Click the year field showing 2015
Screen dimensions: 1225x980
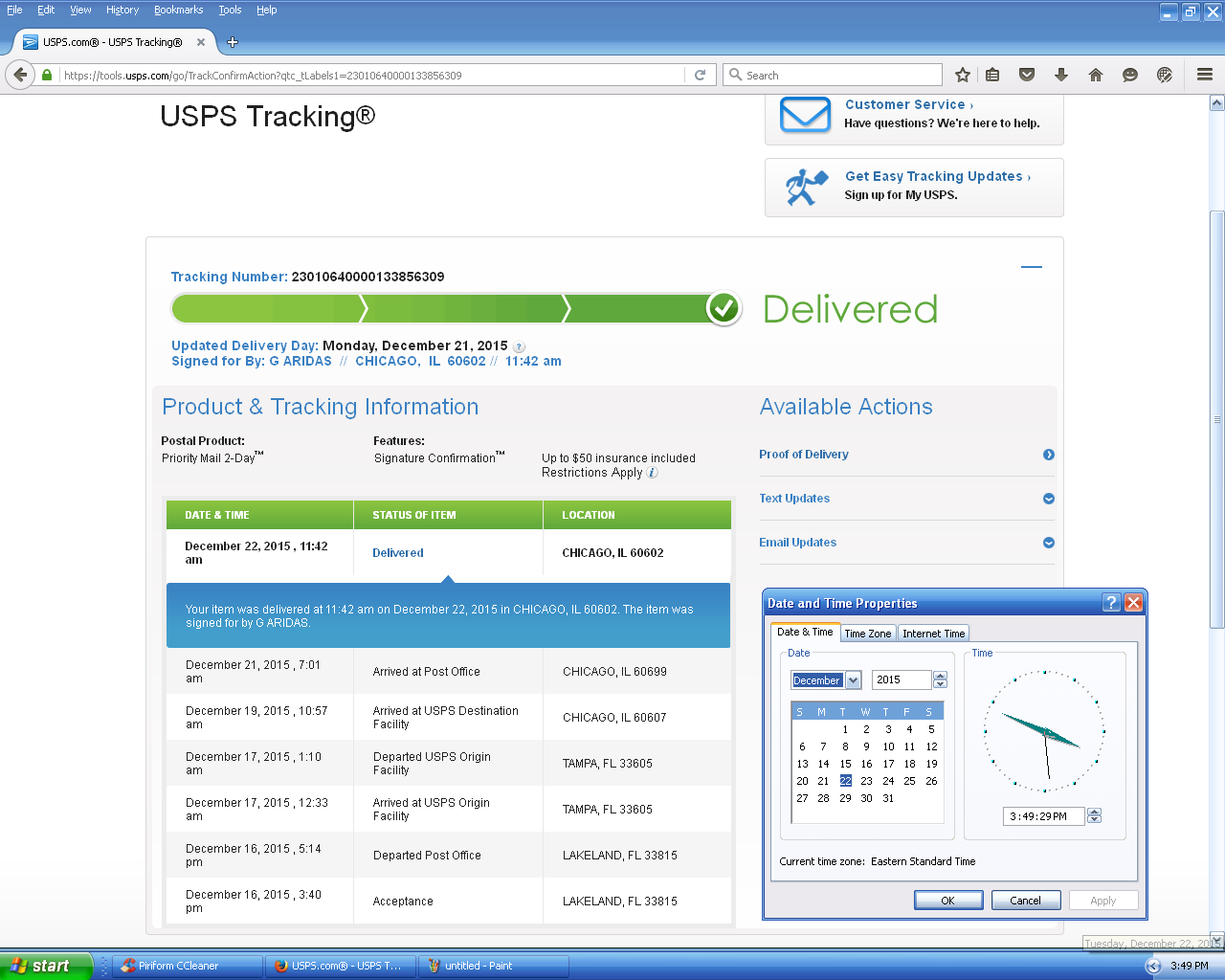[x=902, y=679]
